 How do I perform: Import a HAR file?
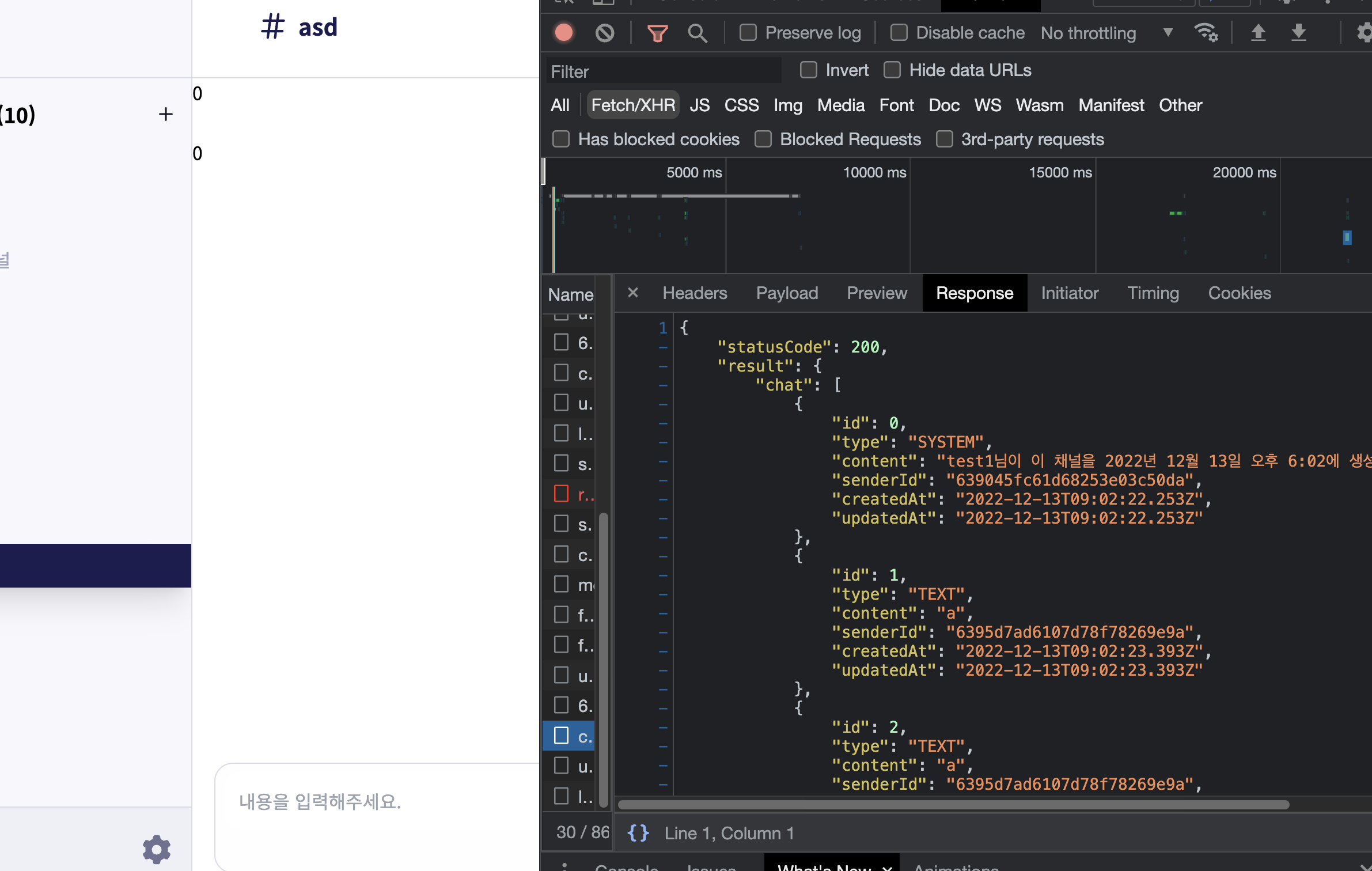[x=1259, y=33]
